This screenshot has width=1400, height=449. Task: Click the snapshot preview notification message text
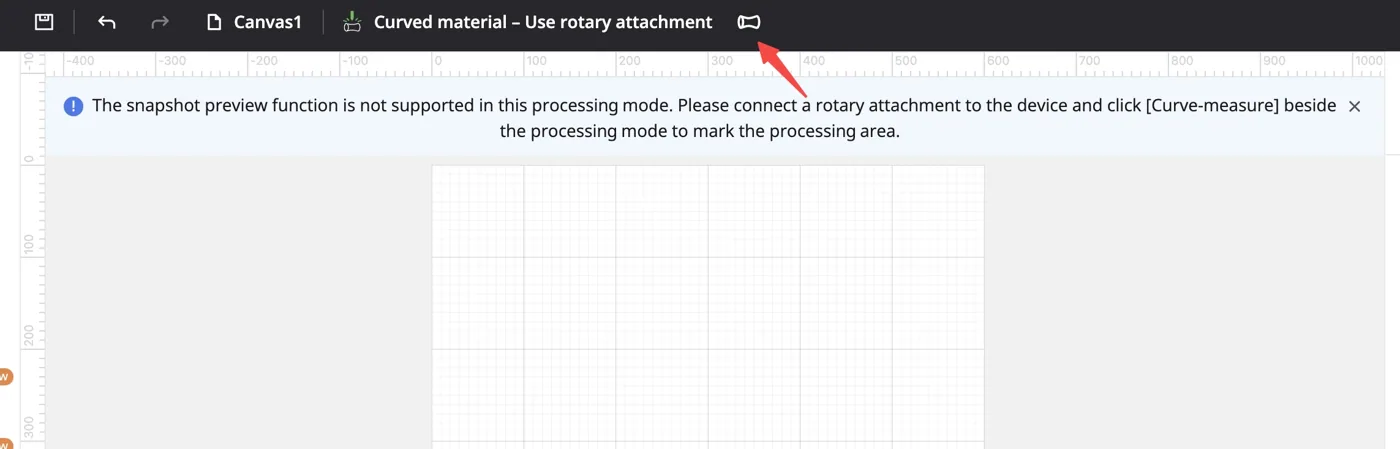pos(714,118)
